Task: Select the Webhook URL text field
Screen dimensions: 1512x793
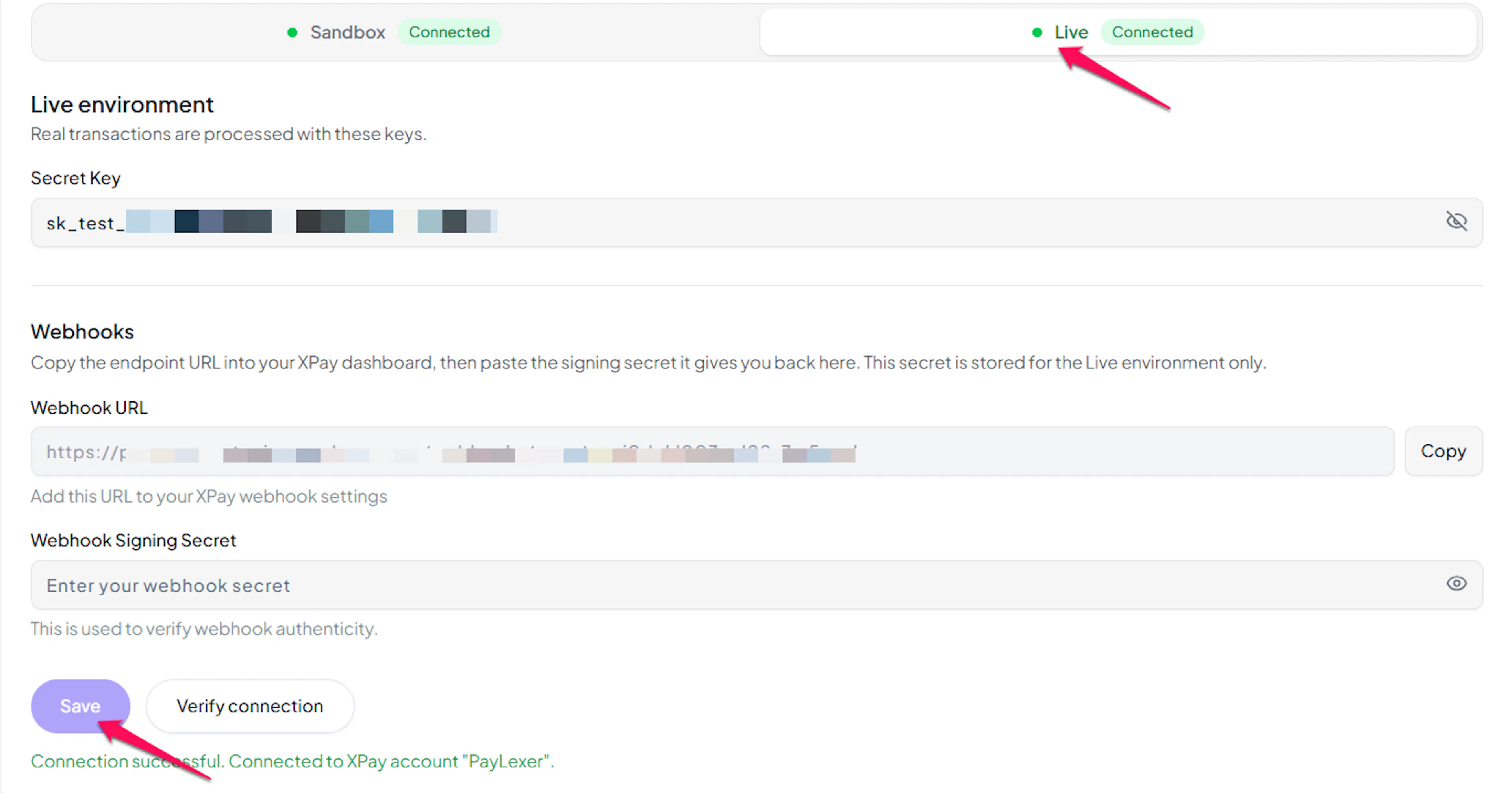Action: [x=713, y=451]
